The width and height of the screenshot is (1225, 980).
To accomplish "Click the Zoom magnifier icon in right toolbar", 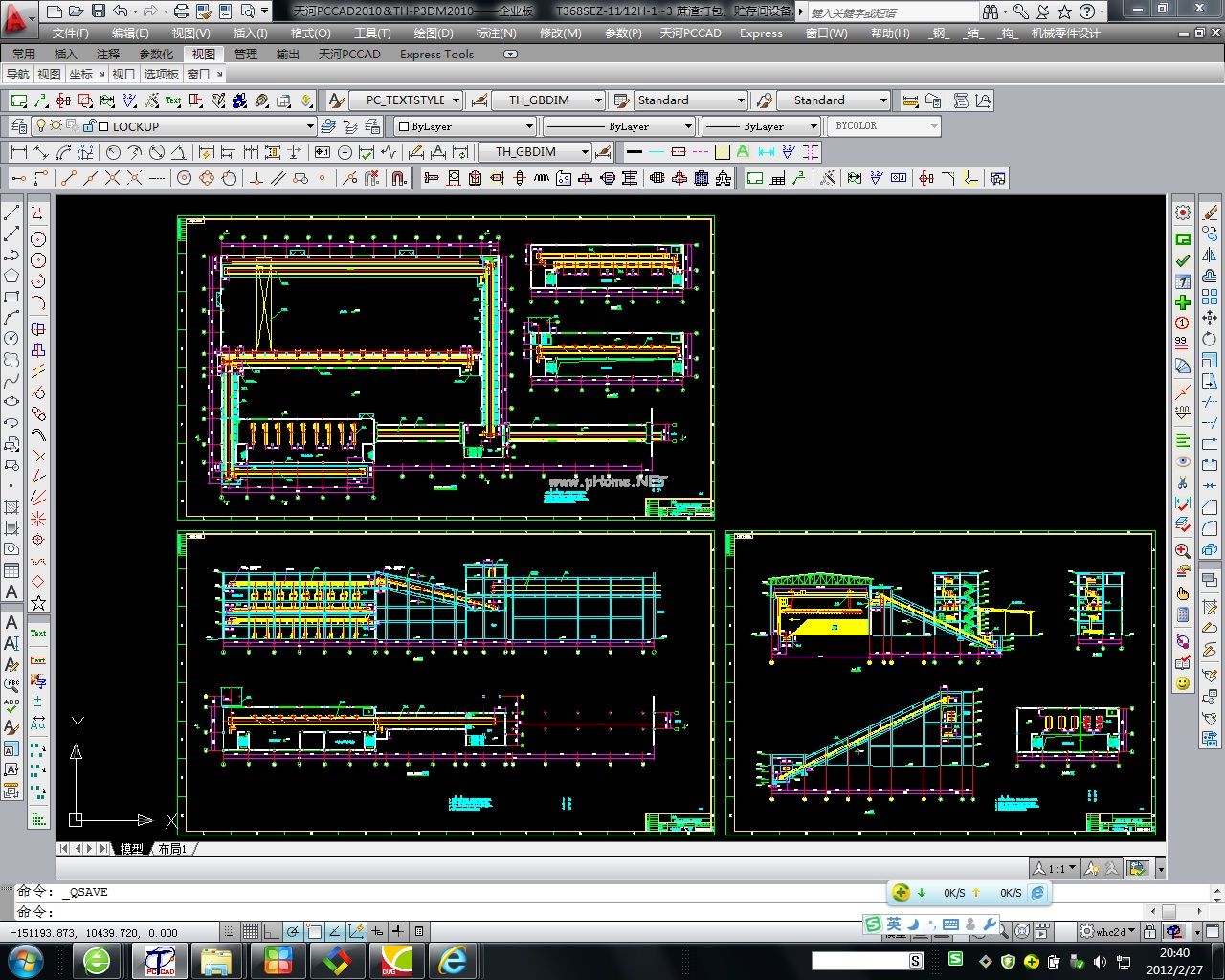I will pos(1183,551).
